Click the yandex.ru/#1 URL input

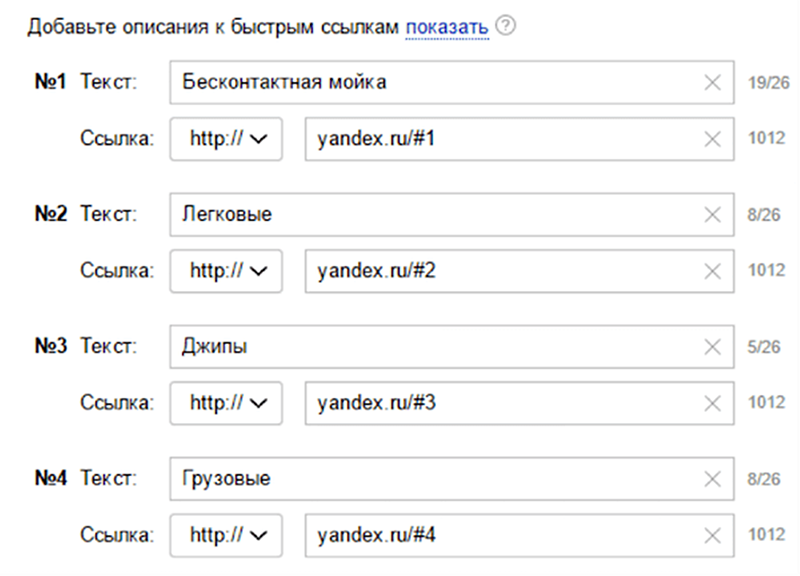pyautogui.click(x=500, y=139)
